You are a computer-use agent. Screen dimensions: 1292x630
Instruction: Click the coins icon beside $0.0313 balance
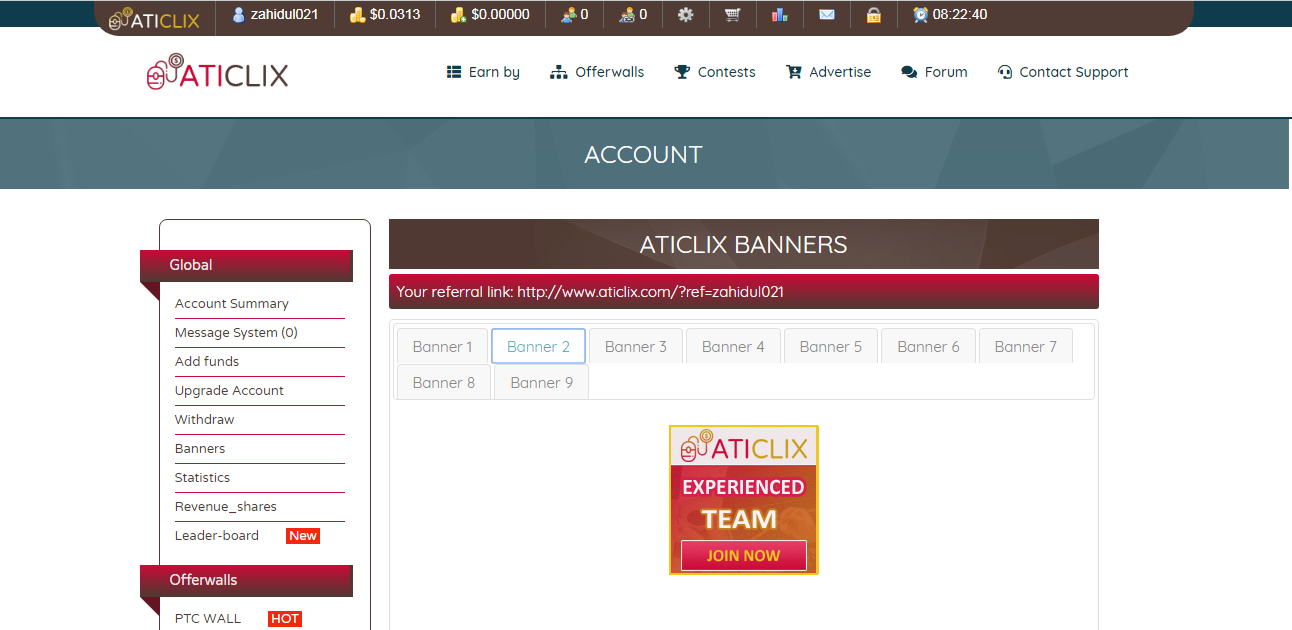(358, 15)
